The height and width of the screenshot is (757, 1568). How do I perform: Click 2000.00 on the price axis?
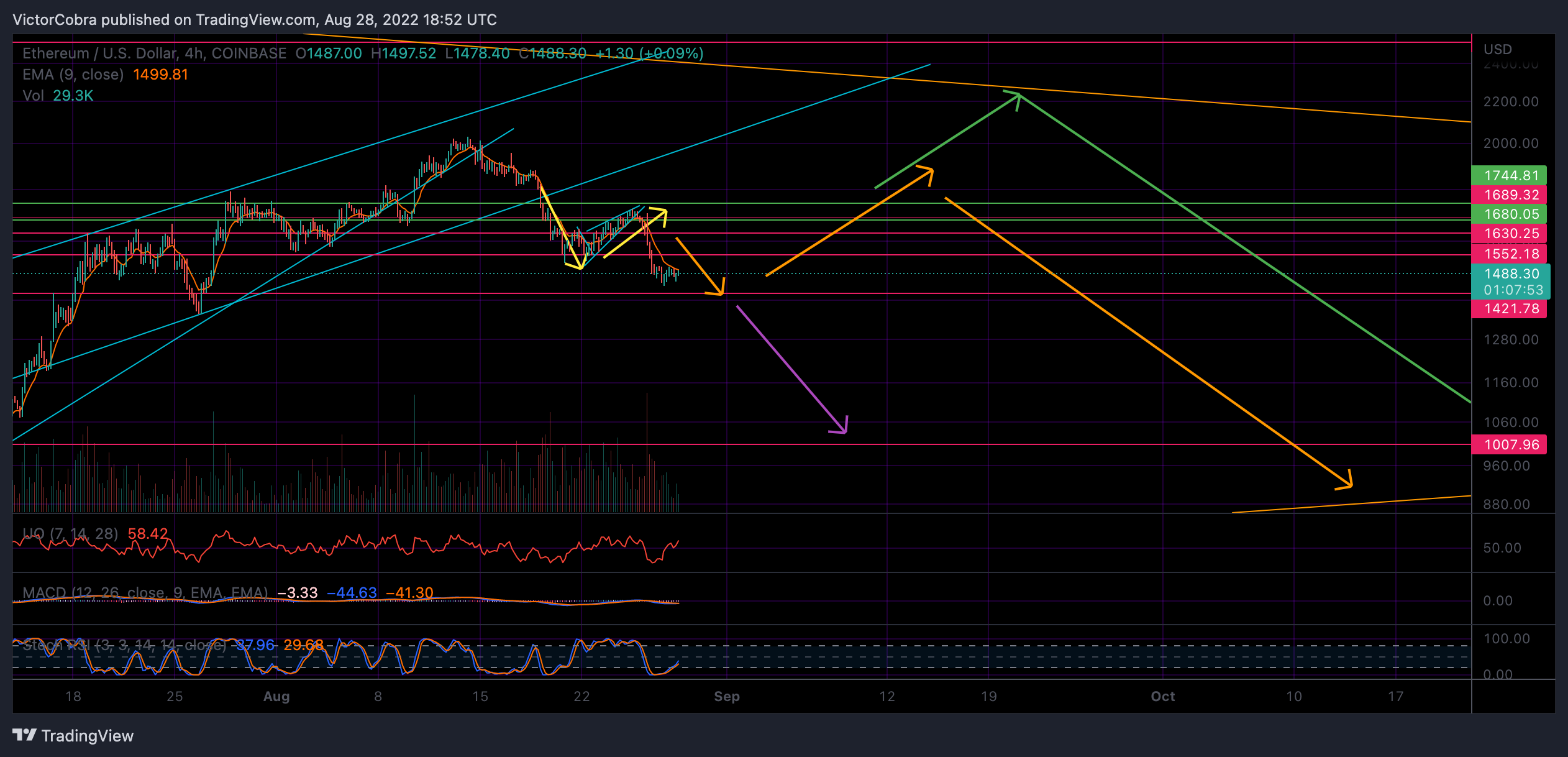tap(1511, 144)
